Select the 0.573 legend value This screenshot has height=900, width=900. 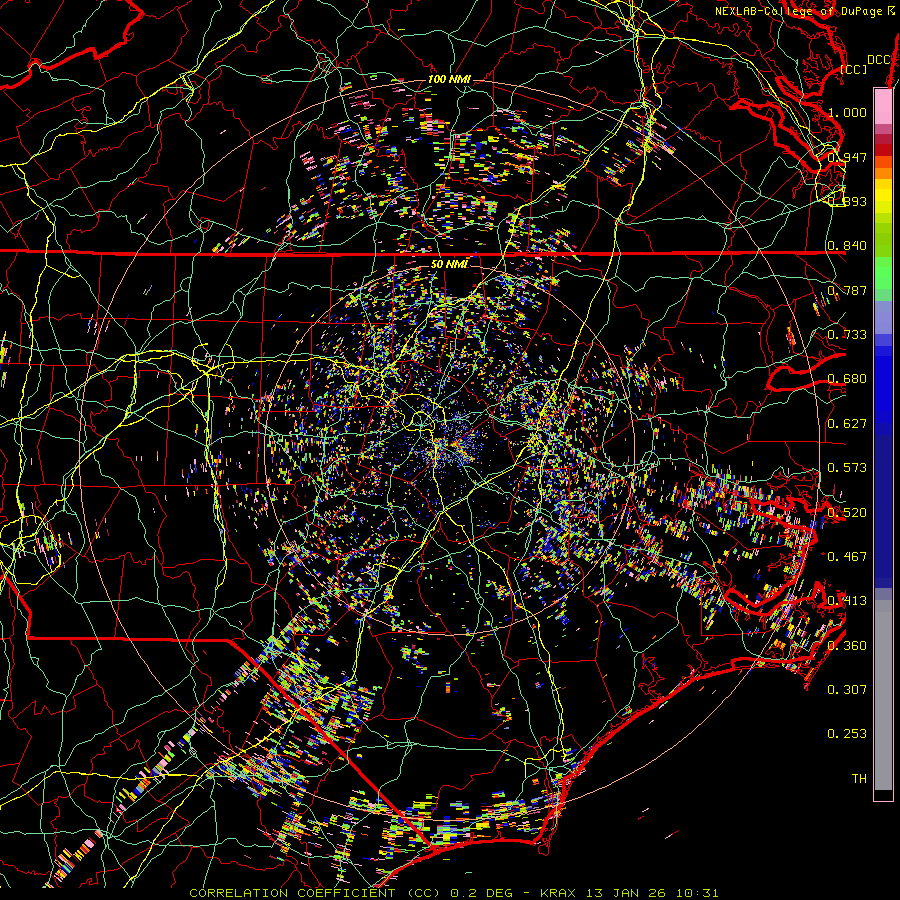(847, 468)
